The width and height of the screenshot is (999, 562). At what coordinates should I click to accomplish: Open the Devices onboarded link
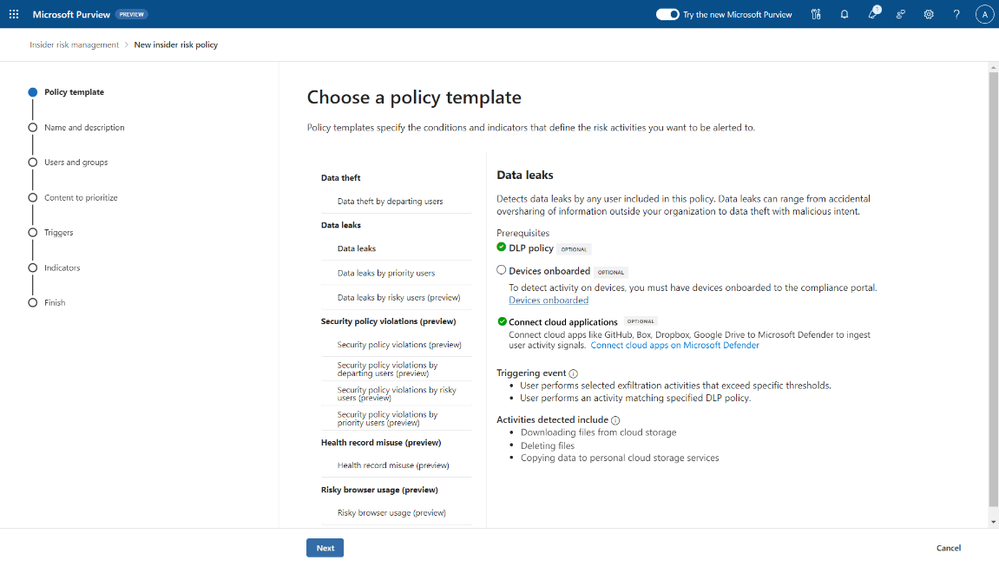click(x=549, y=300)
